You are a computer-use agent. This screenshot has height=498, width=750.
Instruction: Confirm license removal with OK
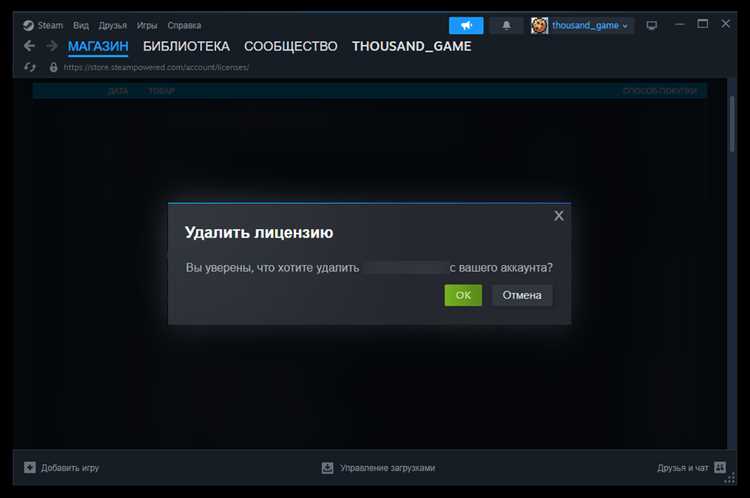(x=463, y=295)
